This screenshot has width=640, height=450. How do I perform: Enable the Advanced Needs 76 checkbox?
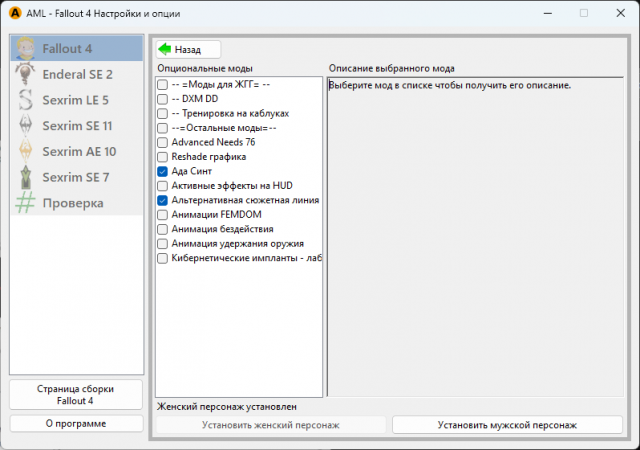(163, 143)
